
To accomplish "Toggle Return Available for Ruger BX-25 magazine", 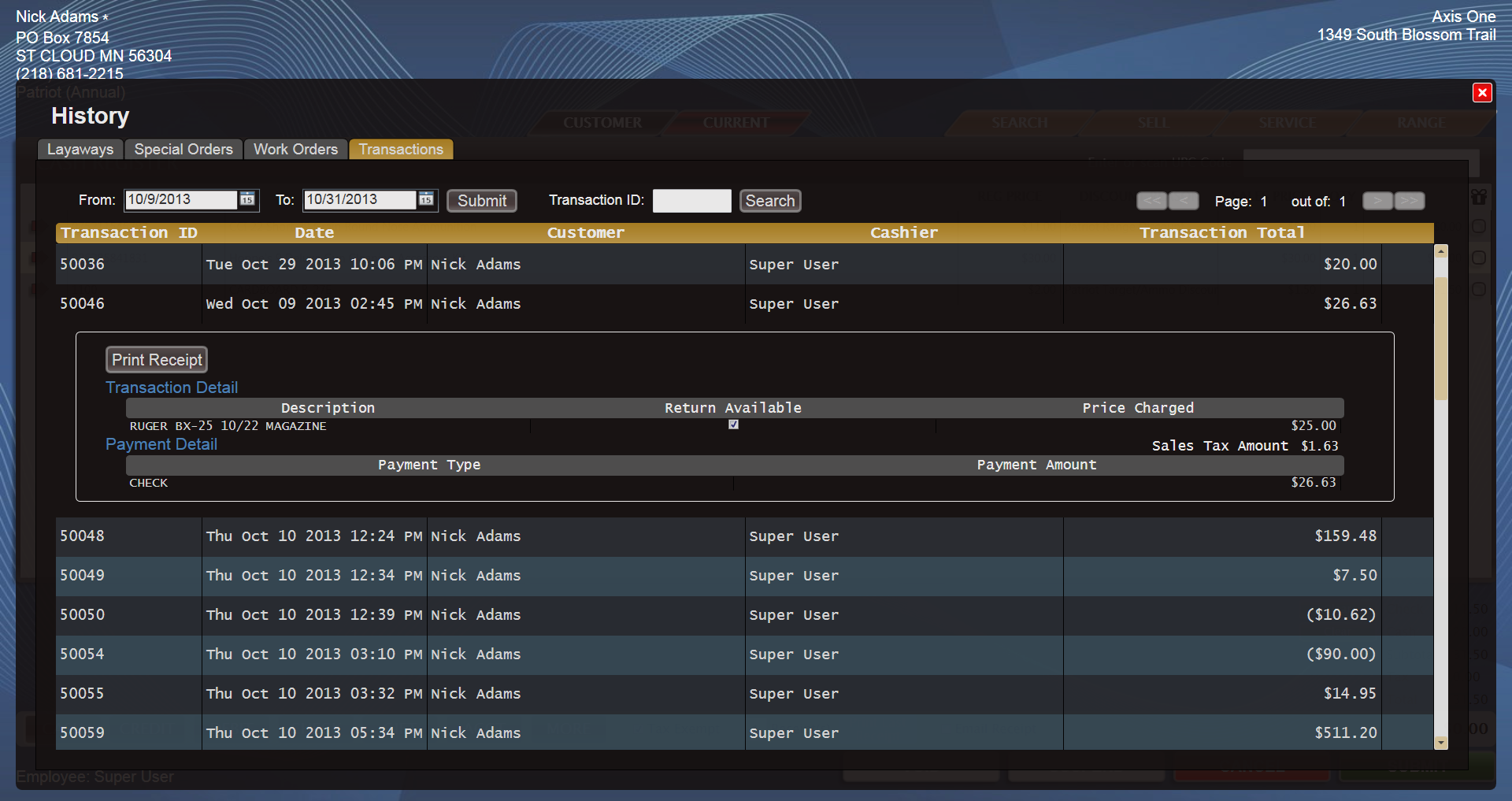I will click(733, 425).
